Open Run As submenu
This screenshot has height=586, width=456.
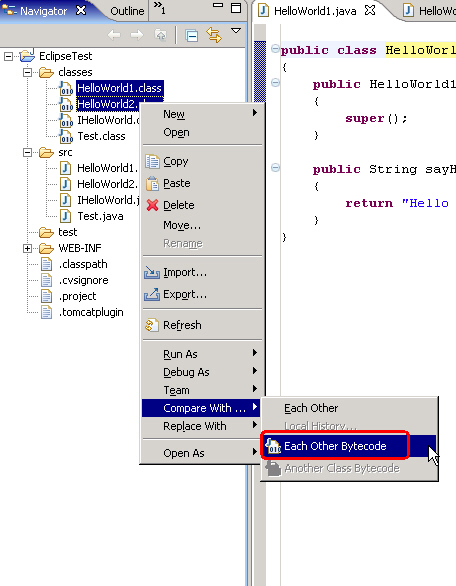(x=202, y=354)
